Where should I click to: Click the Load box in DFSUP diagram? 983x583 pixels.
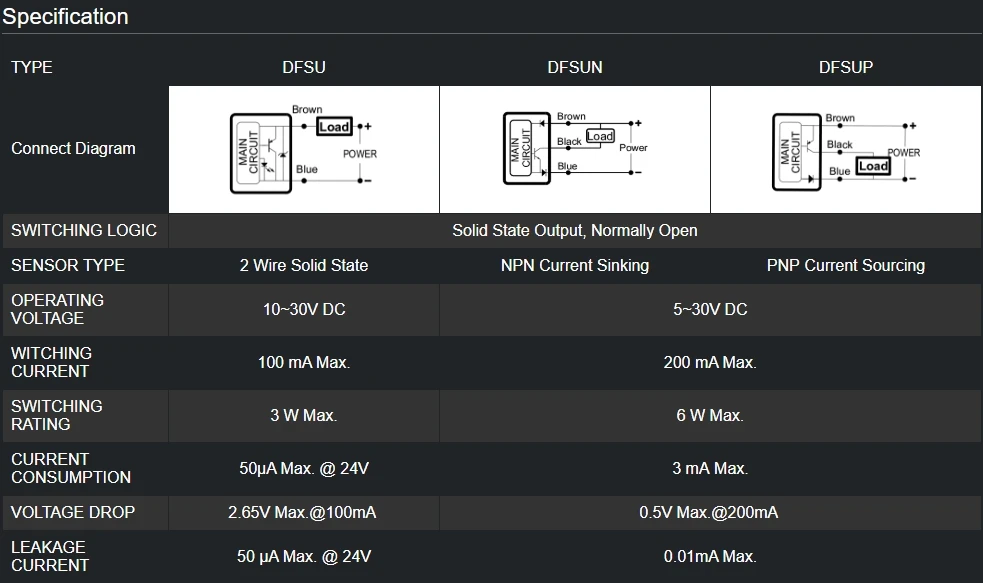[x=873, y=166]
